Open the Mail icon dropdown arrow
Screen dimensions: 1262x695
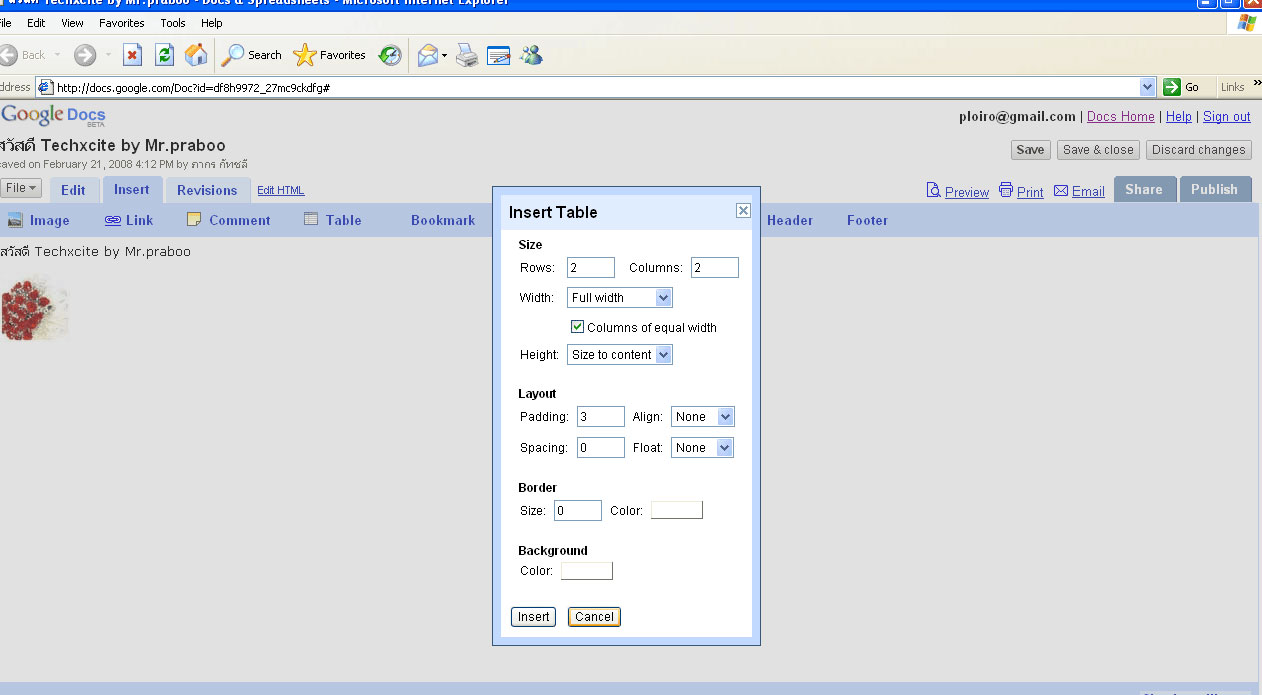[445, 55]
